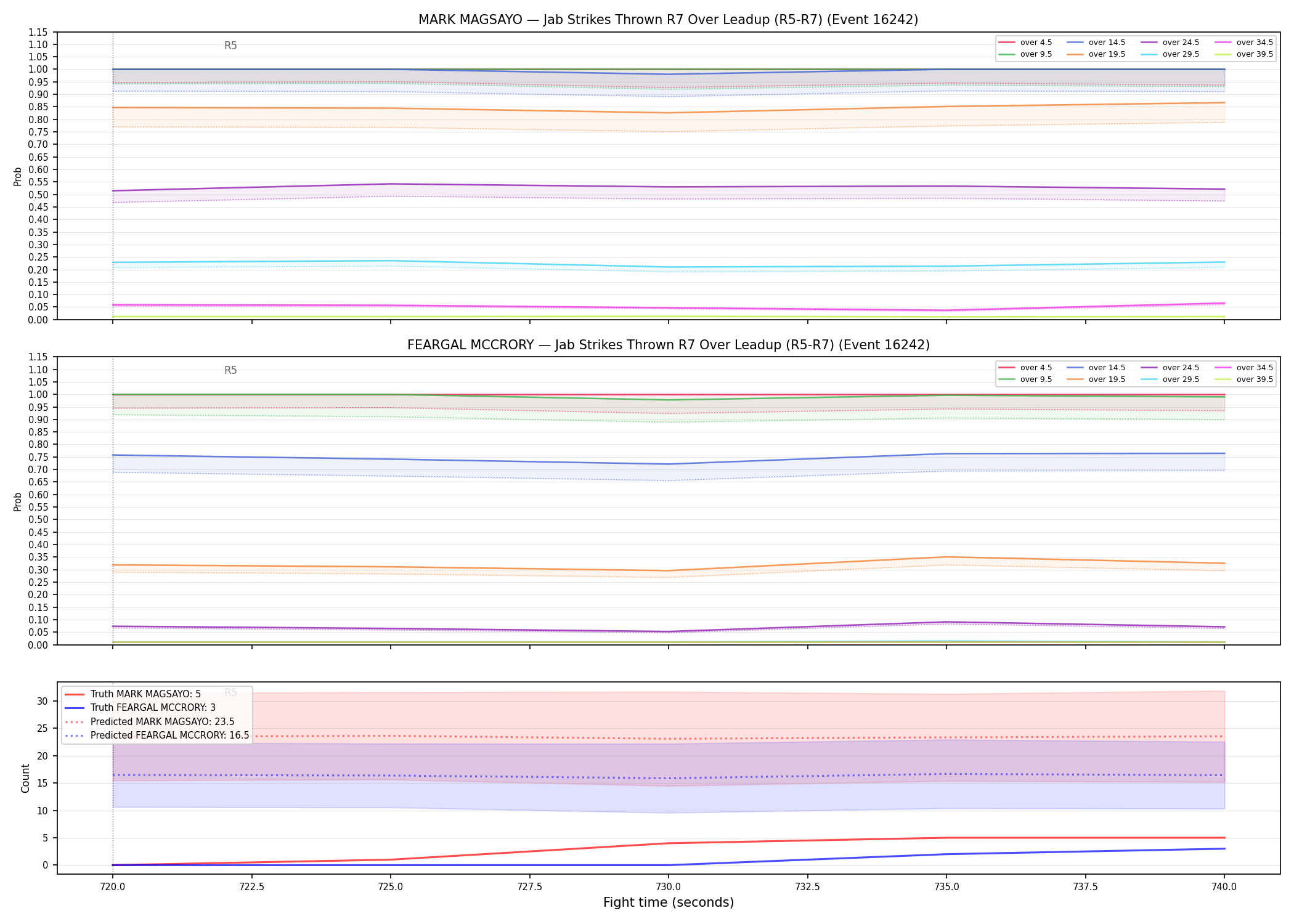Click the 10 tick on the Count axis
The height and width of the screenshot is (924, 1294).
click(43, 811)
